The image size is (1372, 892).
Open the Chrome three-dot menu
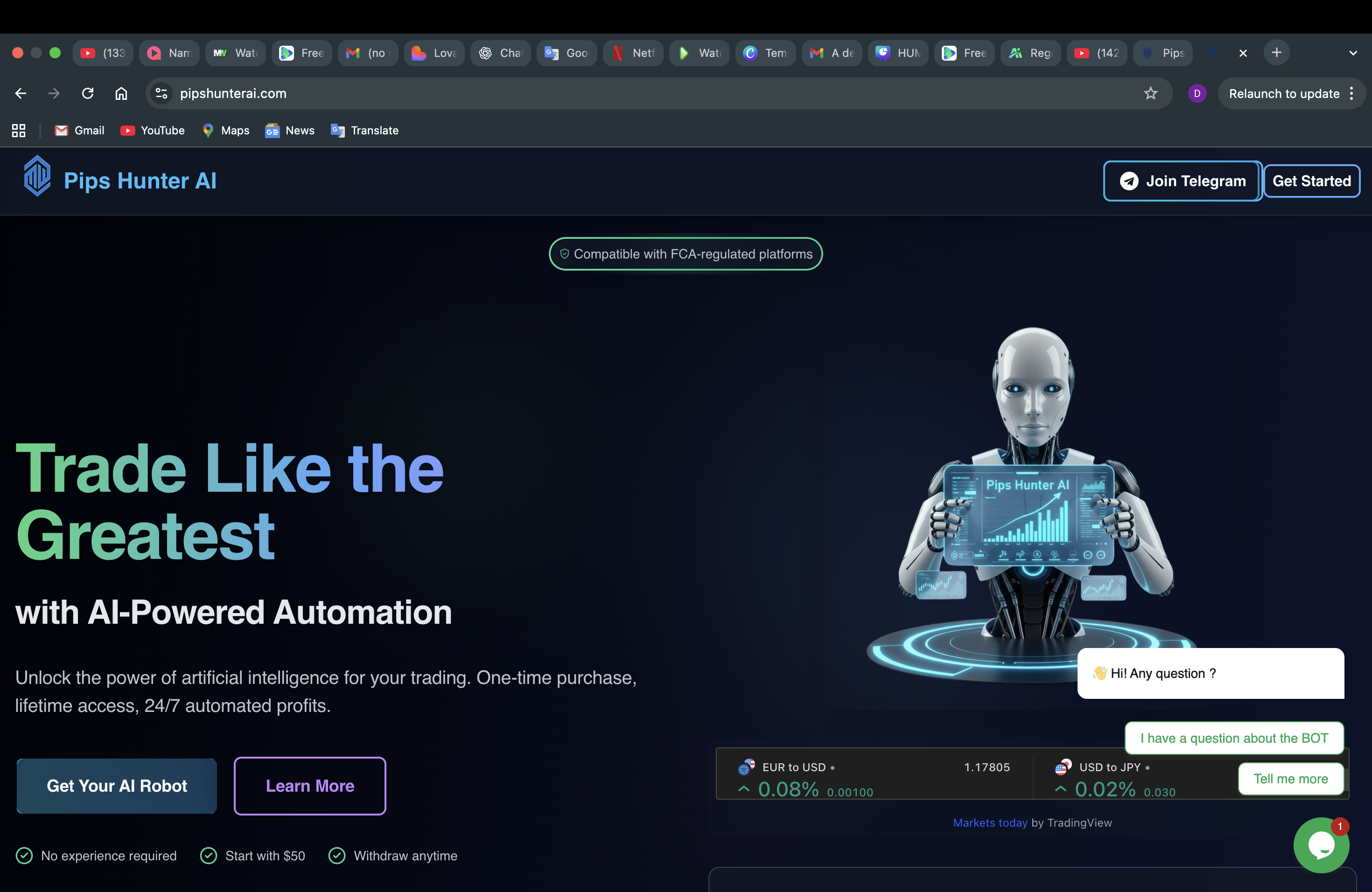[1352, 93]
